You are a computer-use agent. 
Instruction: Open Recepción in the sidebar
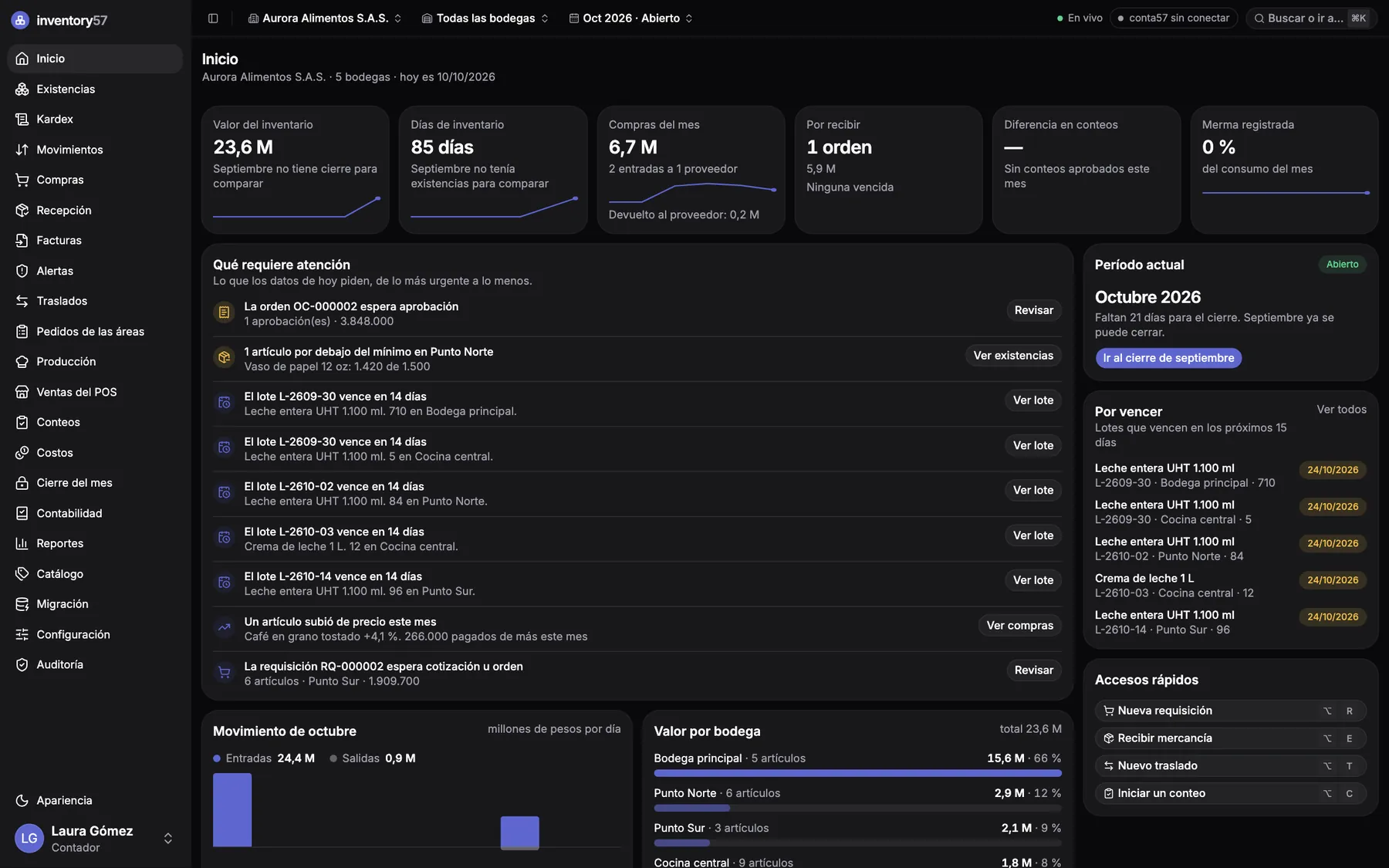pyautogui.click(x=95, y=210)
